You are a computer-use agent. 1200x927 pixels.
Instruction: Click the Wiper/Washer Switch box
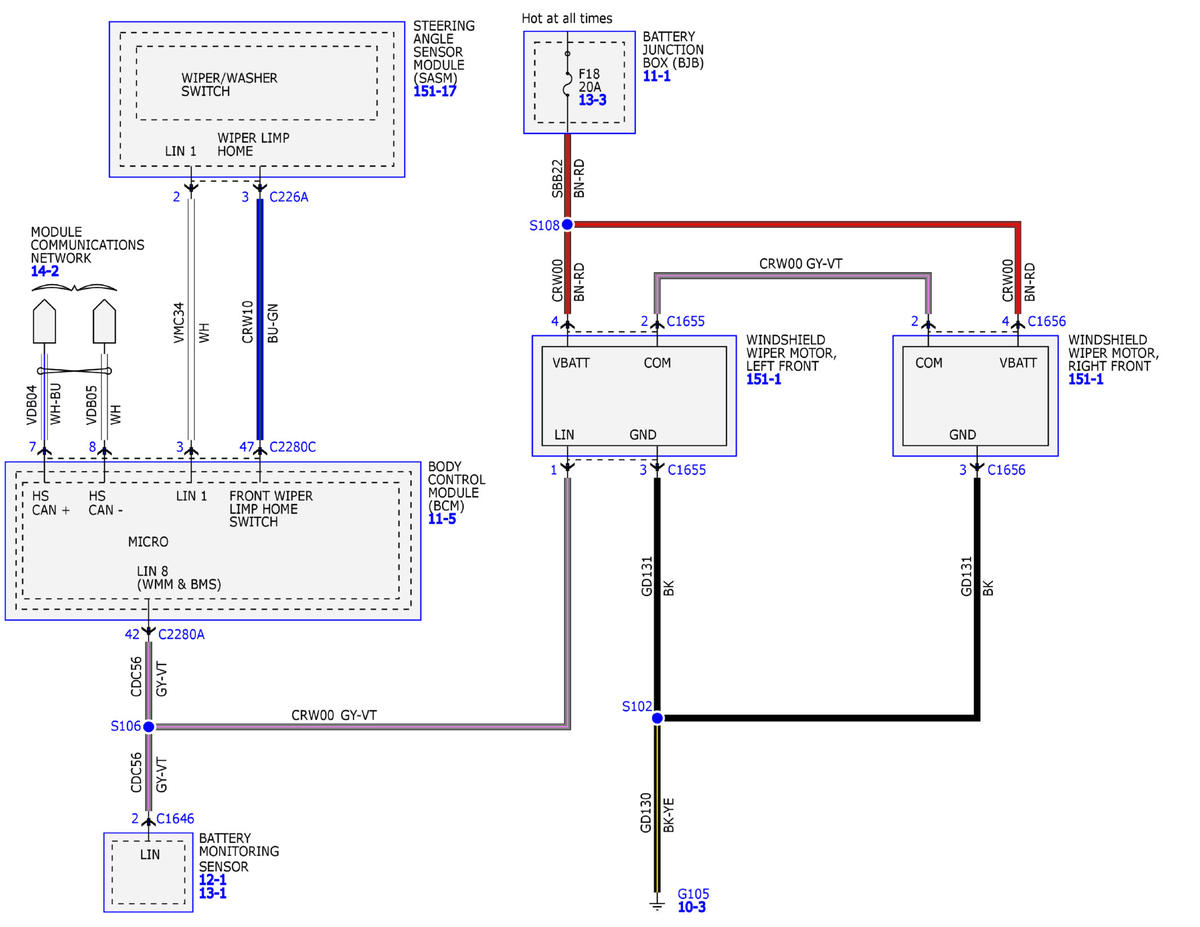point(256,83)
